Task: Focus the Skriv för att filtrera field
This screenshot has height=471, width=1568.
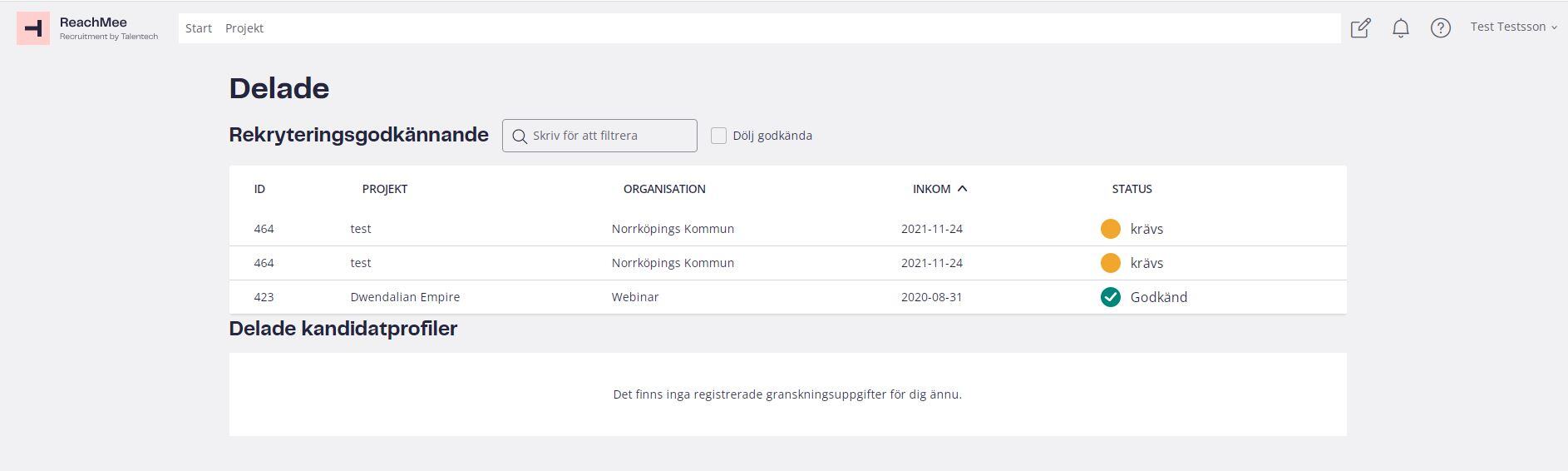Action: pyautogui.click(x=599, y=136)
